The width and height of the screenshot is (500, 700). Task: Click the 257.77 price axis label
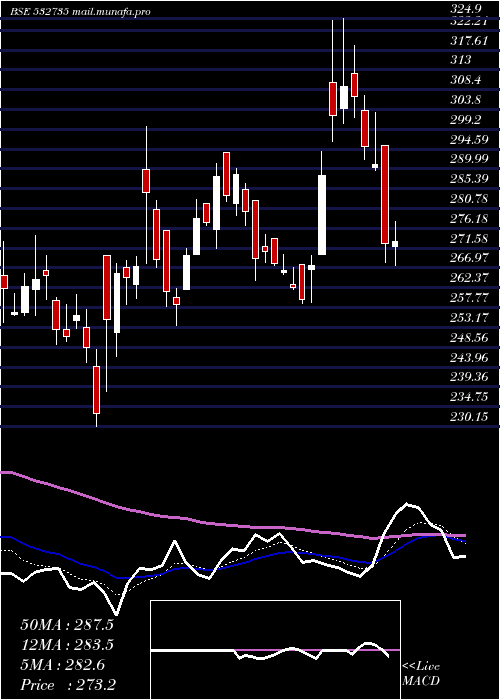tap(469, 297)
